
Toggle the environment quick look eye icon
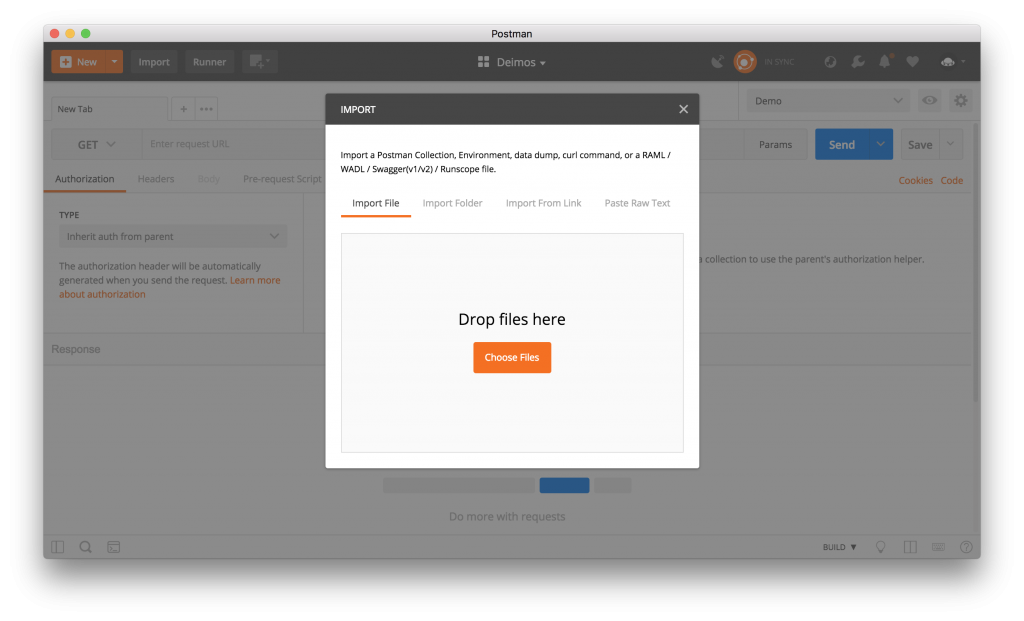click(x=929, y=101)
